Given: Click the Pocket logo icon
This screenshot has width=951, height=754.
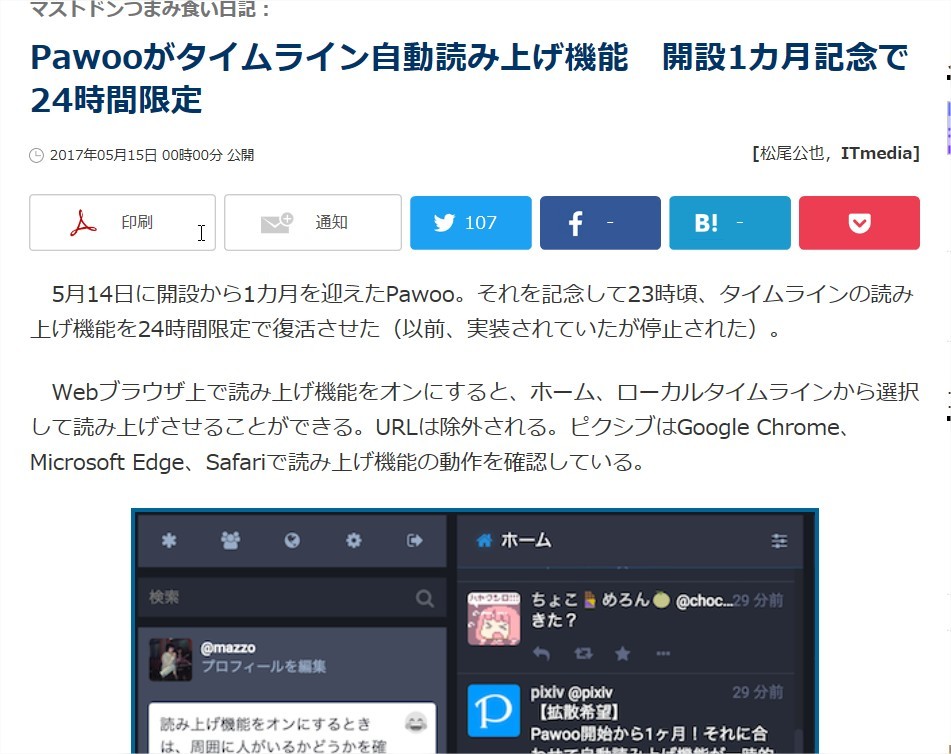Looking at the screenshot, I should (859, 223).
